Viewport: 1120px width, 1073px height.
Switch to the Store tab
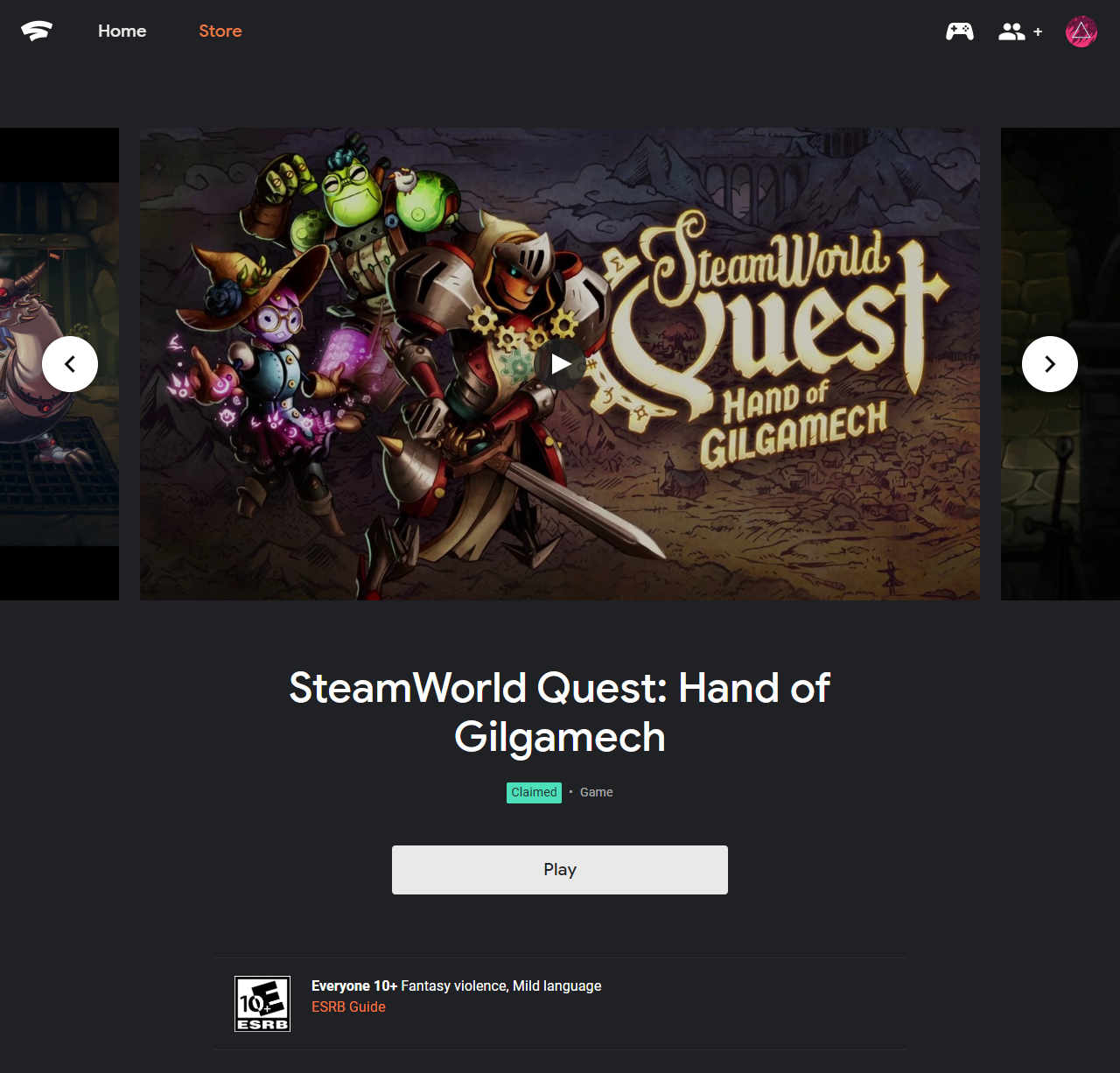click(x=220, y=32)
